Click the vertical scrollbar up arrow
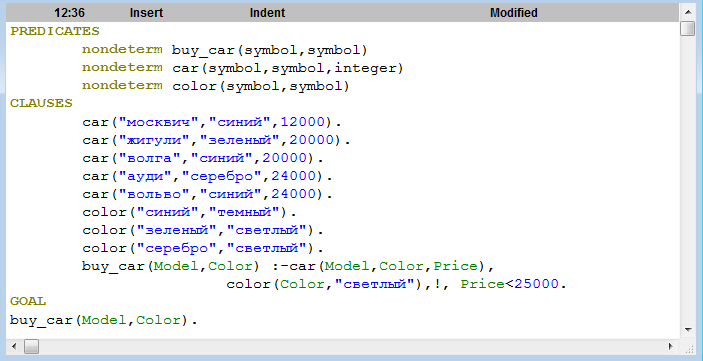The width and height of the screenshot is (703, 361). pyautogui.click(x=687, y=12)
